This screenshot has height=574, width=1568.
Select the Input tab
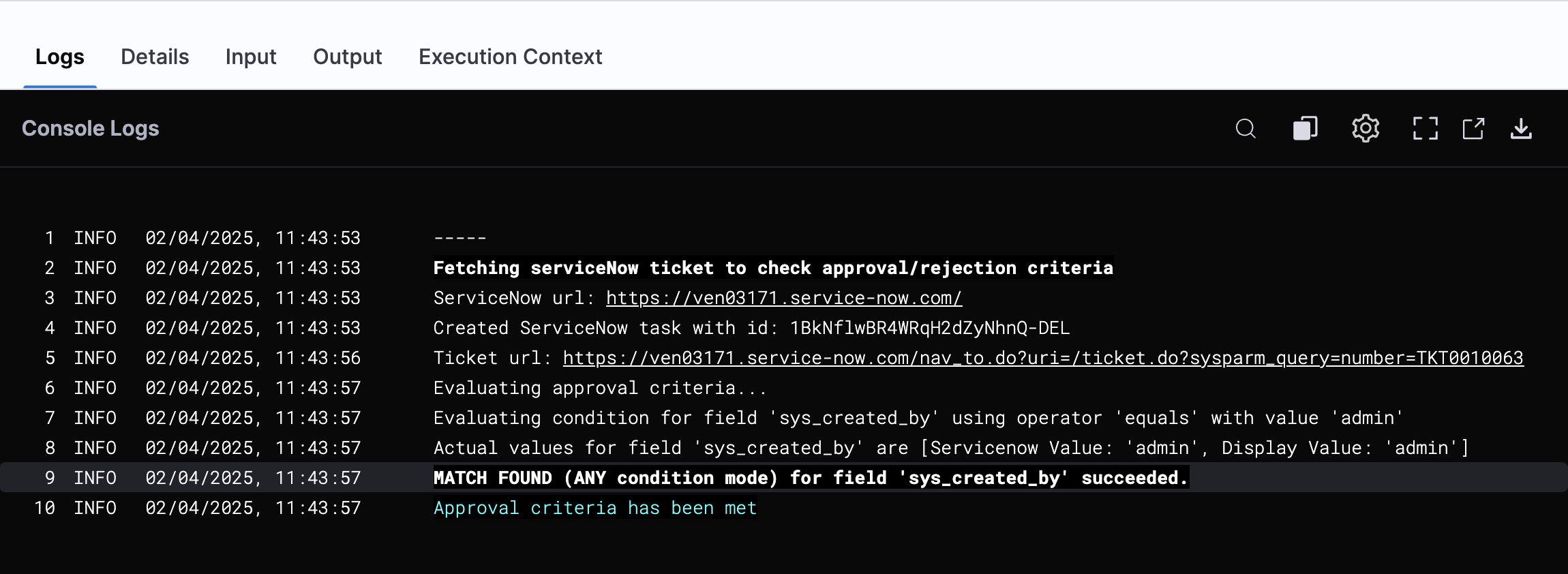coord(251,57)
